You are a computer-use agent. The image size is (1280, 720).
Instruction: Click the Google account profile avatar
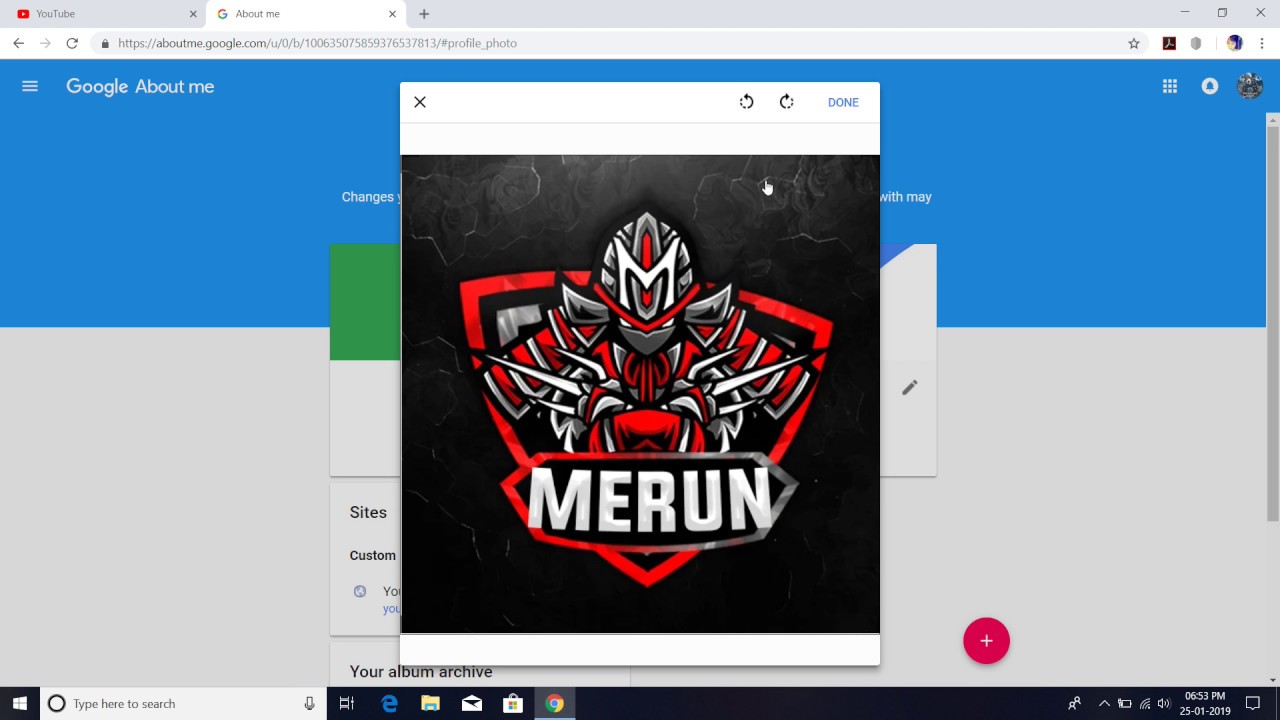(1250, 86)
